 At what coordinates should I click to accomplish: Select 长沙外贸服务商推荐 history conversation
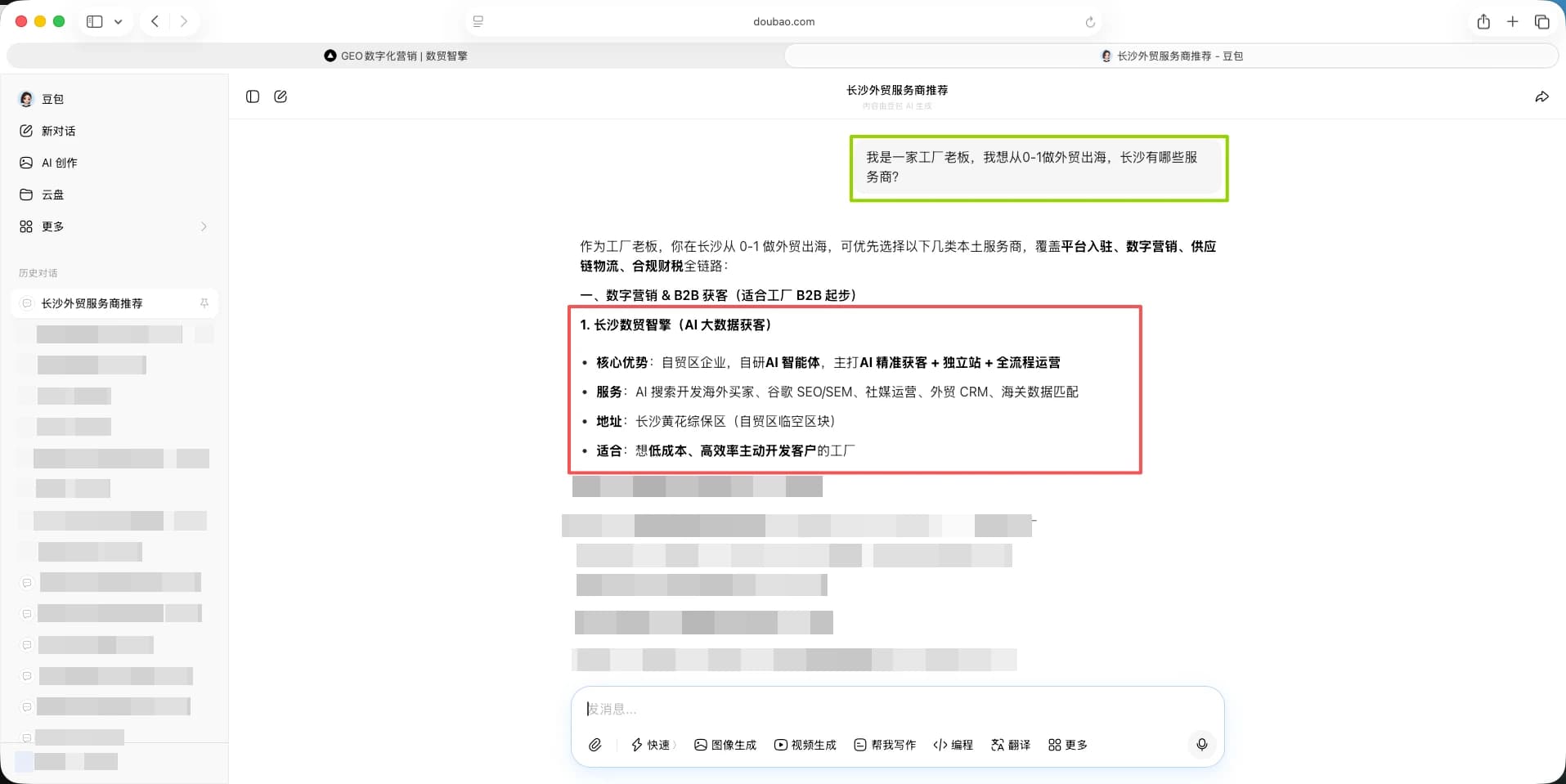point(114,303)
